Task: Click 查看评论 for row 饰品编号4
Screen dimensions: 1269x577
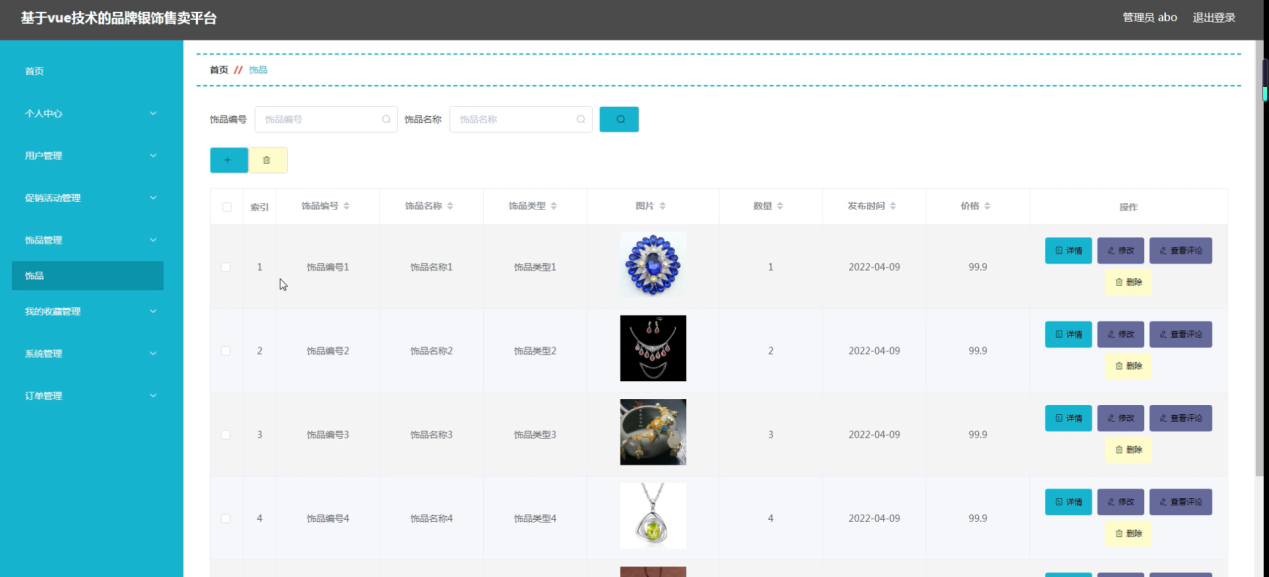Action: pyautogui.click(x=1180, y=502)
